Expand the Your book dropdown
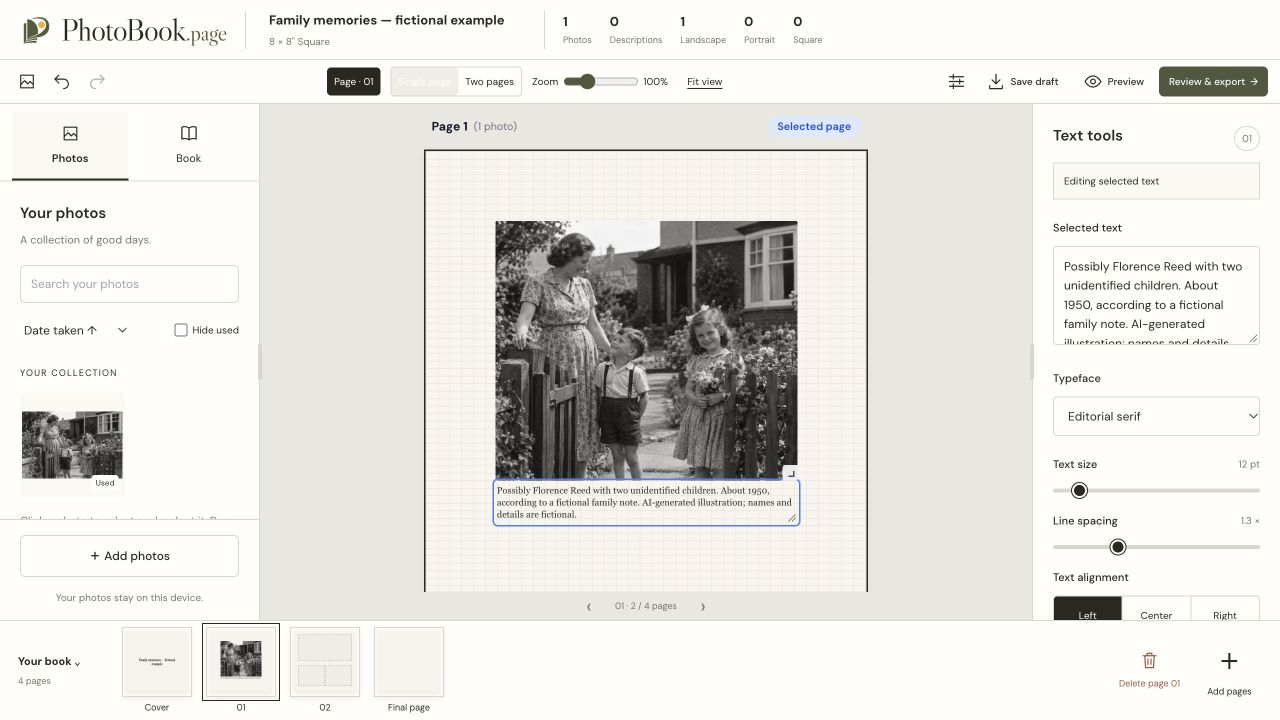This screenshot has height=720, width=1280. 49,661
